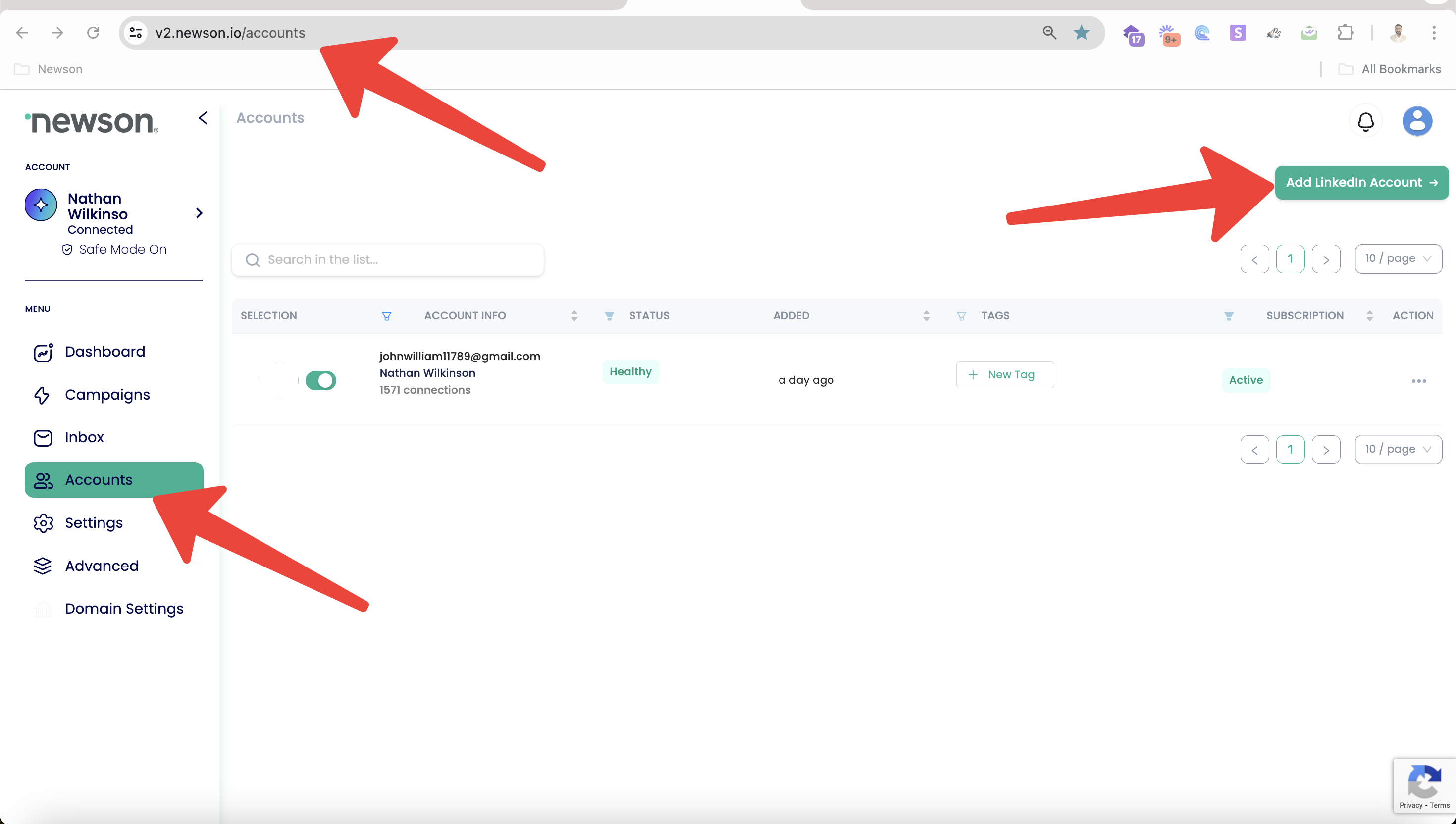Sort by the Added column arrows
The image size is (1456, 824).
tap(926, 316)
